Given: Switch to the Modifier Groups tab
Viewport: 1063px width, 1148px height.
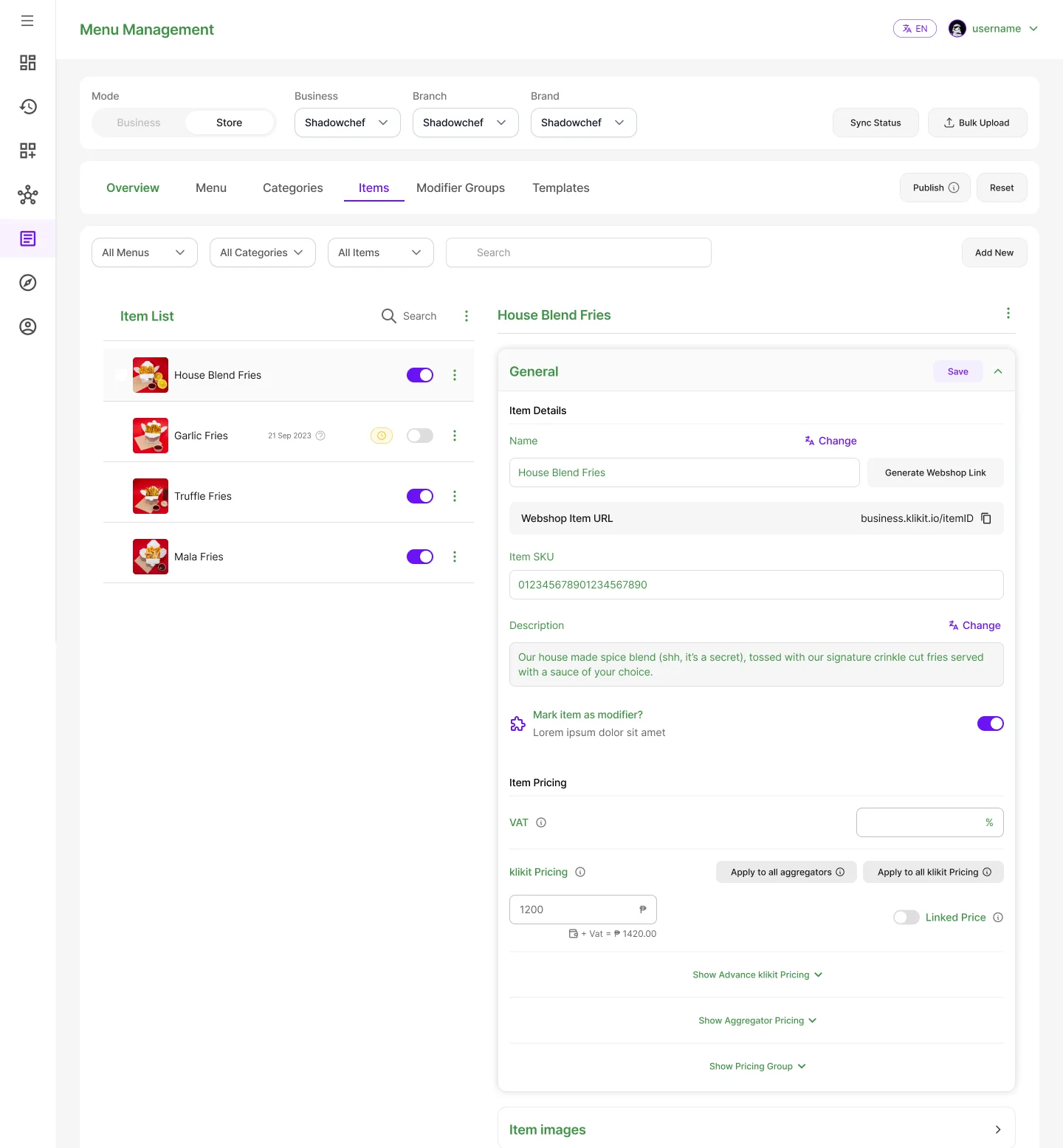Looking at the screenshot, I should point(461,188).
